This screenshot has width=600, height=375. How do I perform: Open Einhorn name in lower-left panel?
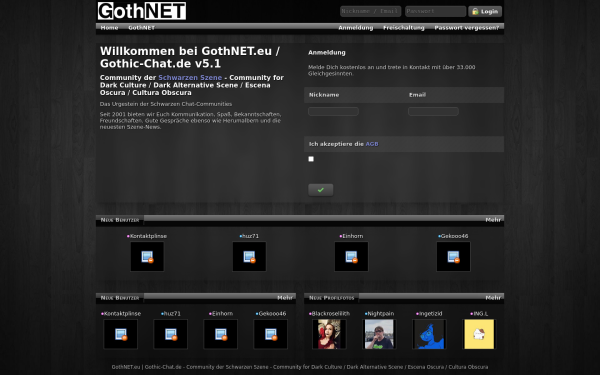click(222, 313)
